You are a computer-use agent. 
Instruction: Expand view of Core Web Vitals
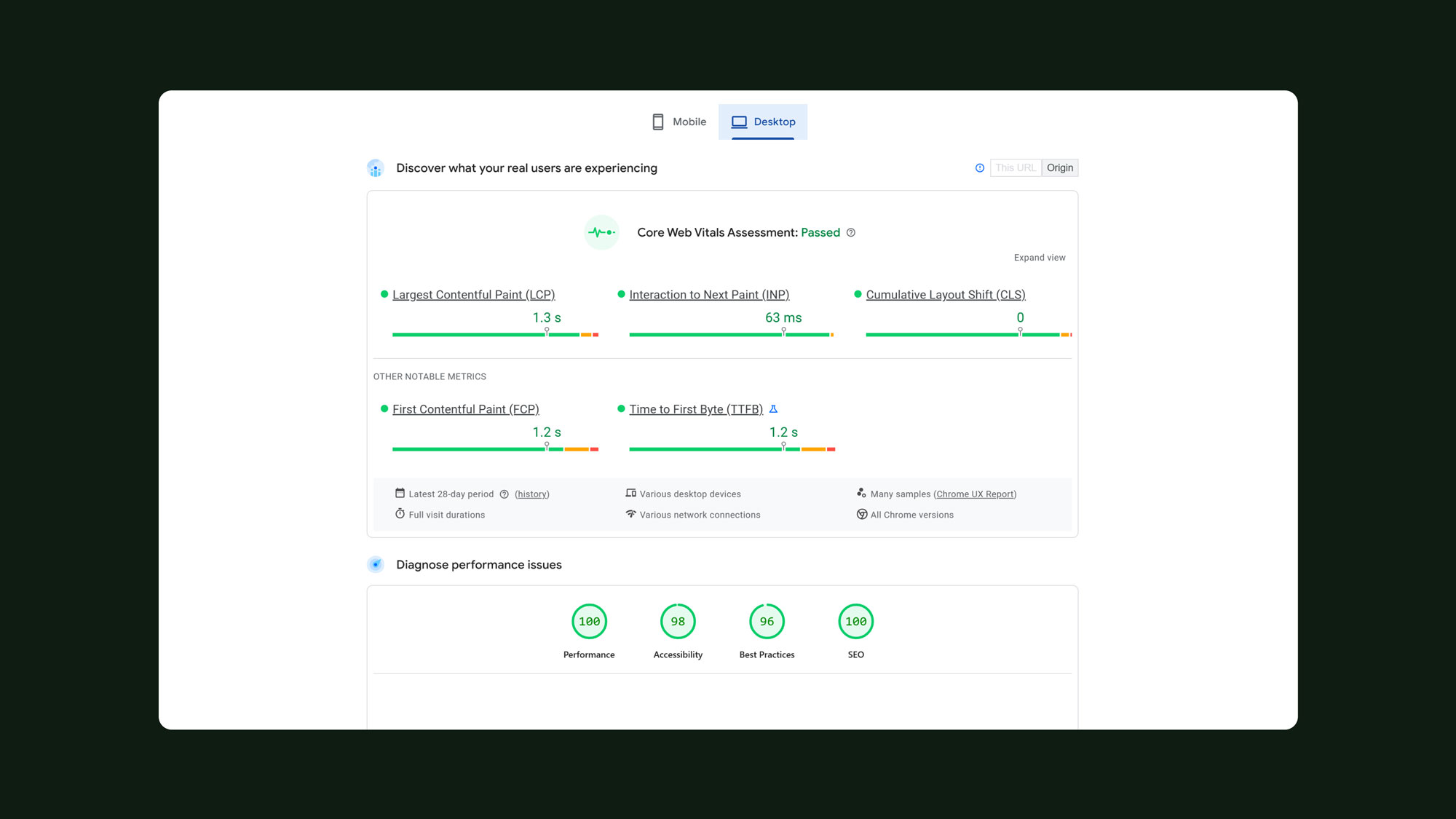coord(1040,258)
